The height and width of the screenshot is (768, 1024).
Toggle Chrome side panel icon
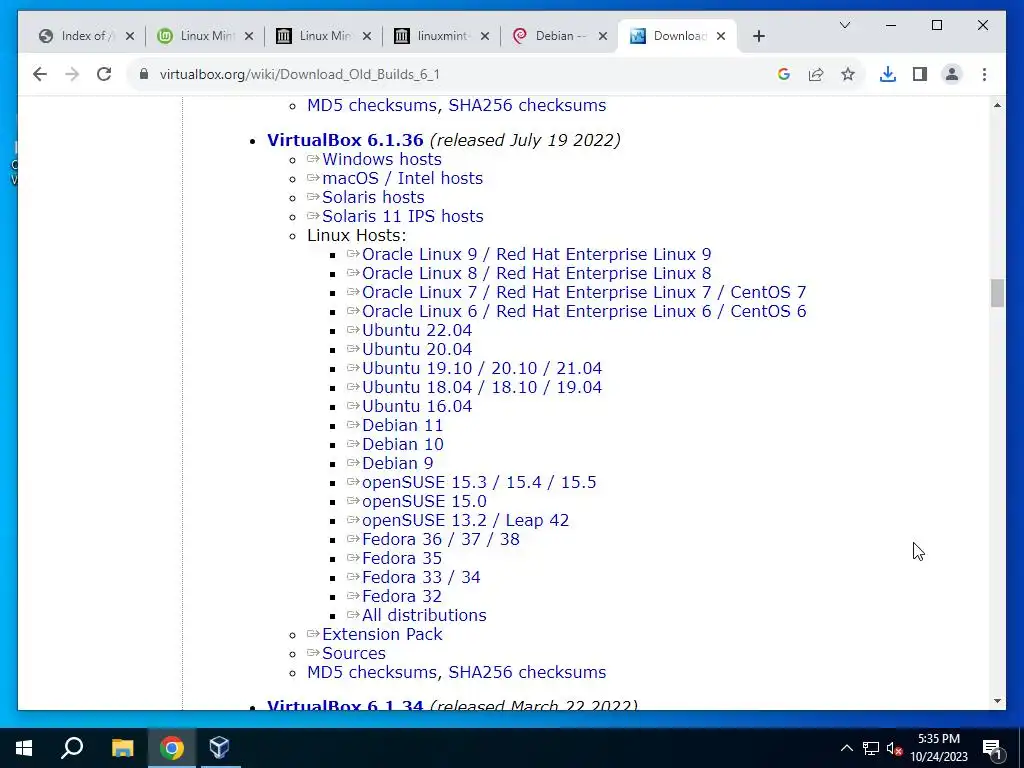(x=920, y=74)
